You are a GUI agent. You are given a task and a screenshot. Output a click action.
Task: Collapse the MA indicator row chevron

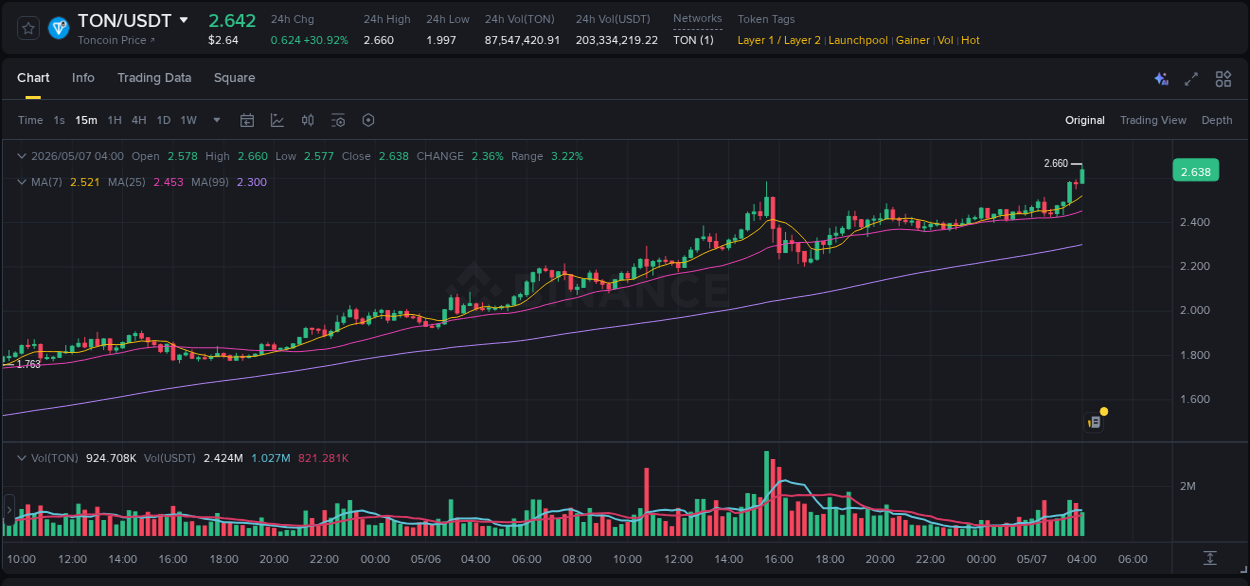tap(22, 182)
